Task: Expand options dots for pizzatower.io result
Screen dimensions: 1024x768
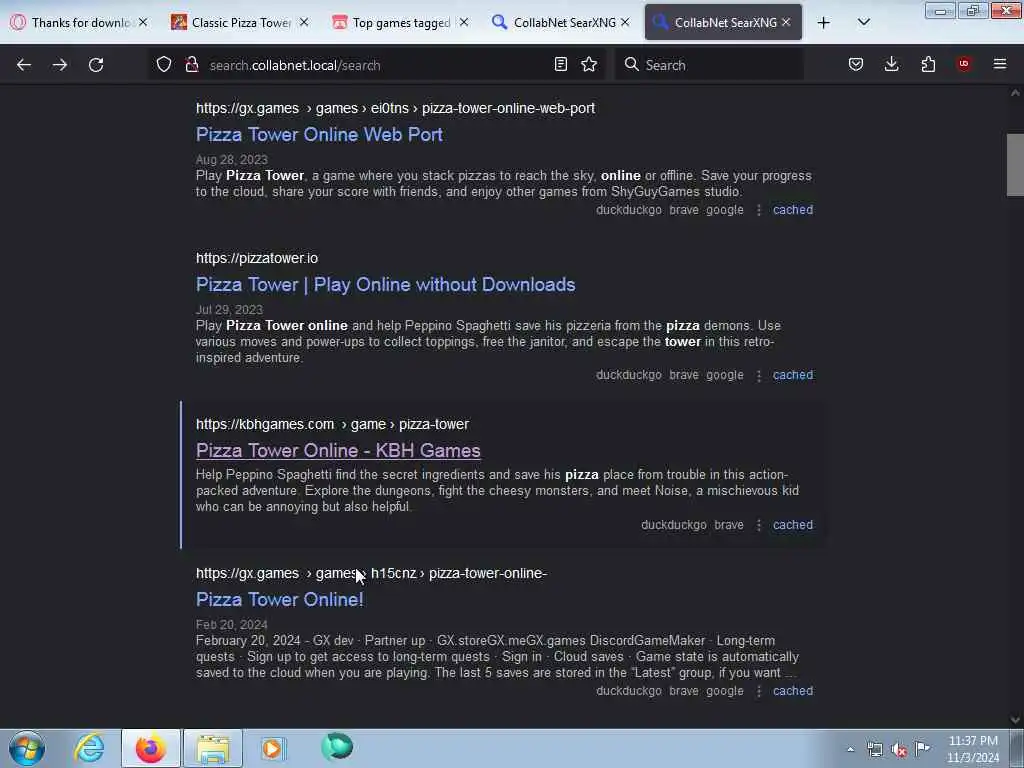Action: click(758, 376)
